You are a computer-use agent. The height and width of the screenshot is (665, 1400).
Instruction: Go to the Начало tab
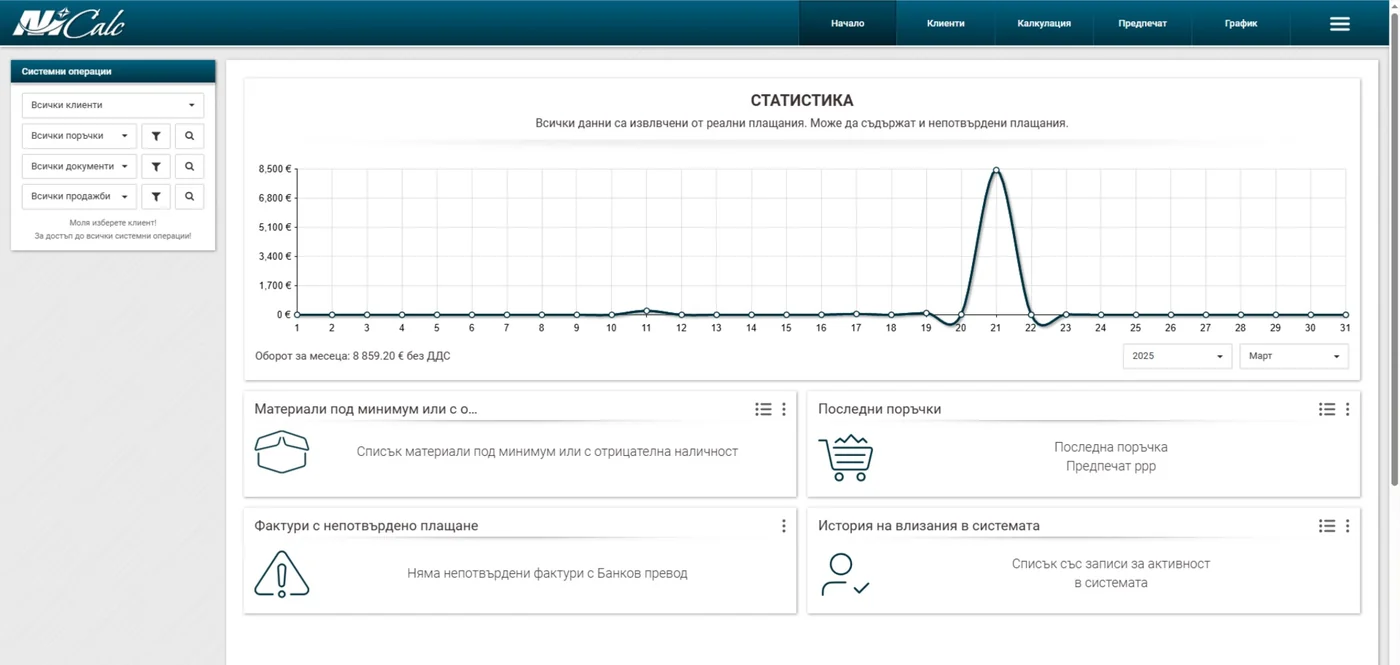coord(848,23)
